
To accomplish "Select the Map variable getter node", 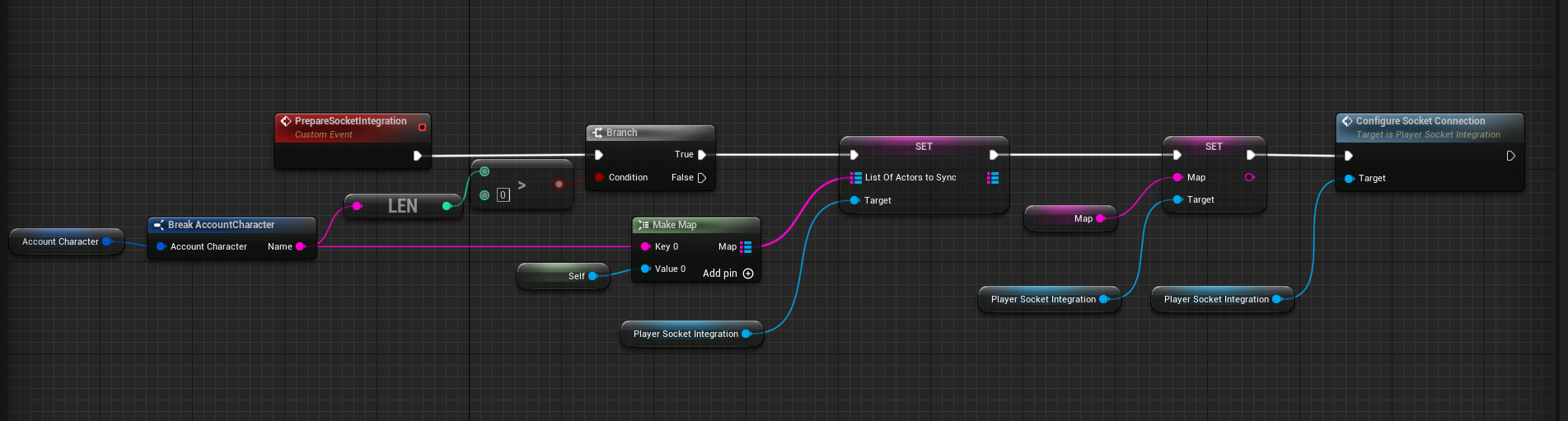I will [1071, 218].
